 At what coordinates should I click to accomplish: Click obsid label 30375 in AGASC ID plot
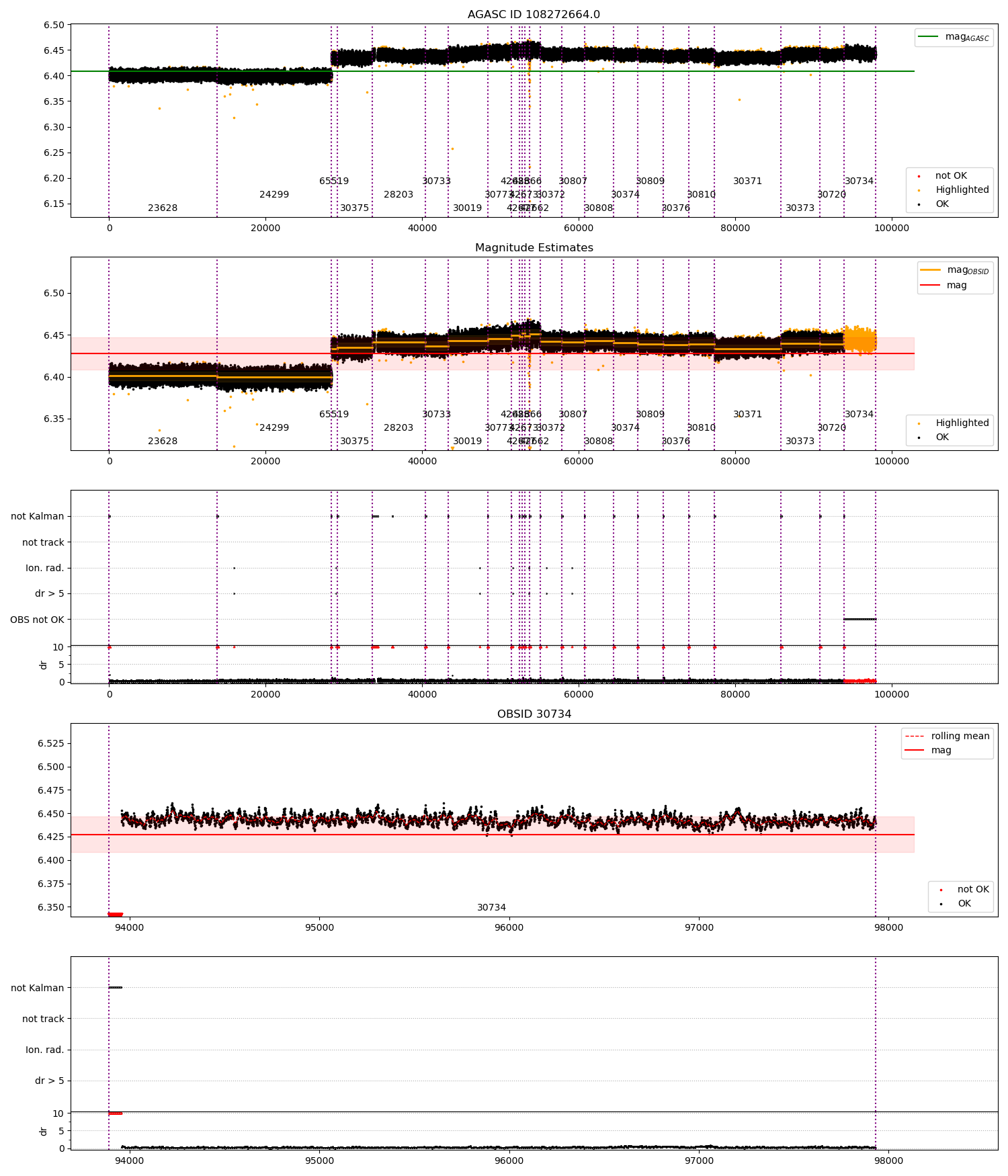click(x=354, y=208)
